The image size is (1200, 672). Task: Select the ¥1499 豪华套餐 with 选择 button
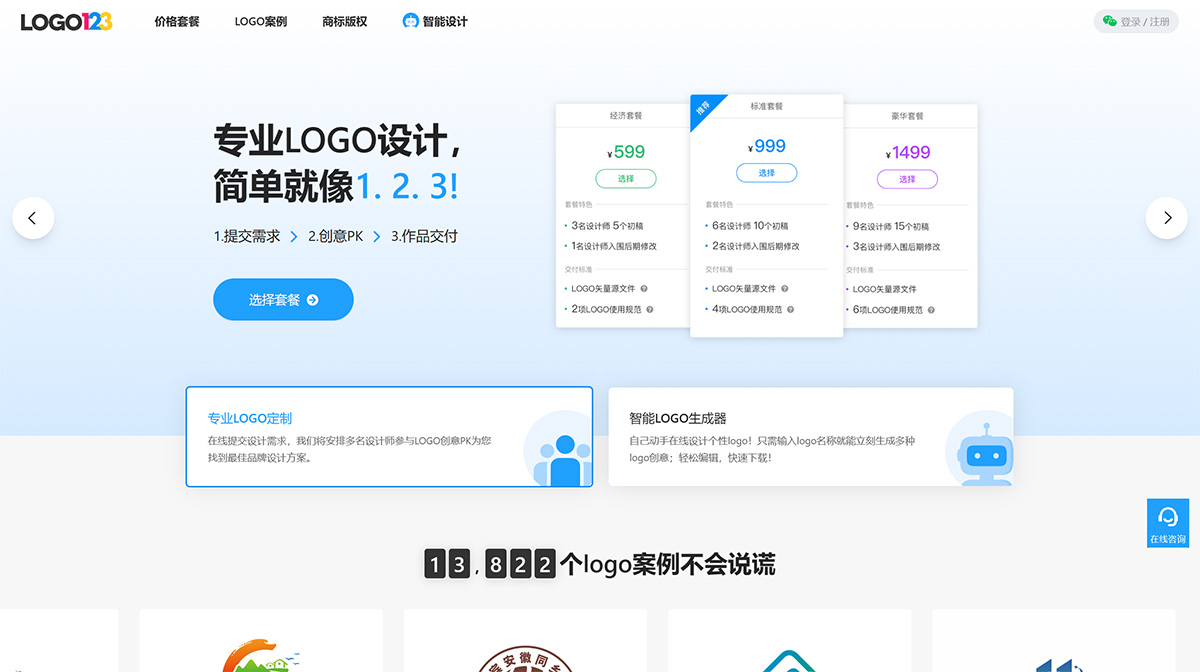point(908,178)
